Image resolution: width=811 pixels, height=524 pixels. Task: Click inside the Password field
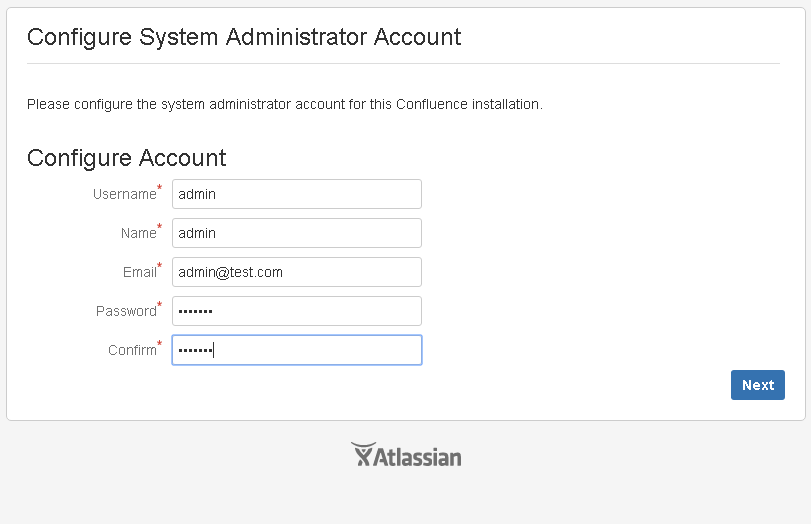[x=297, y=311]
